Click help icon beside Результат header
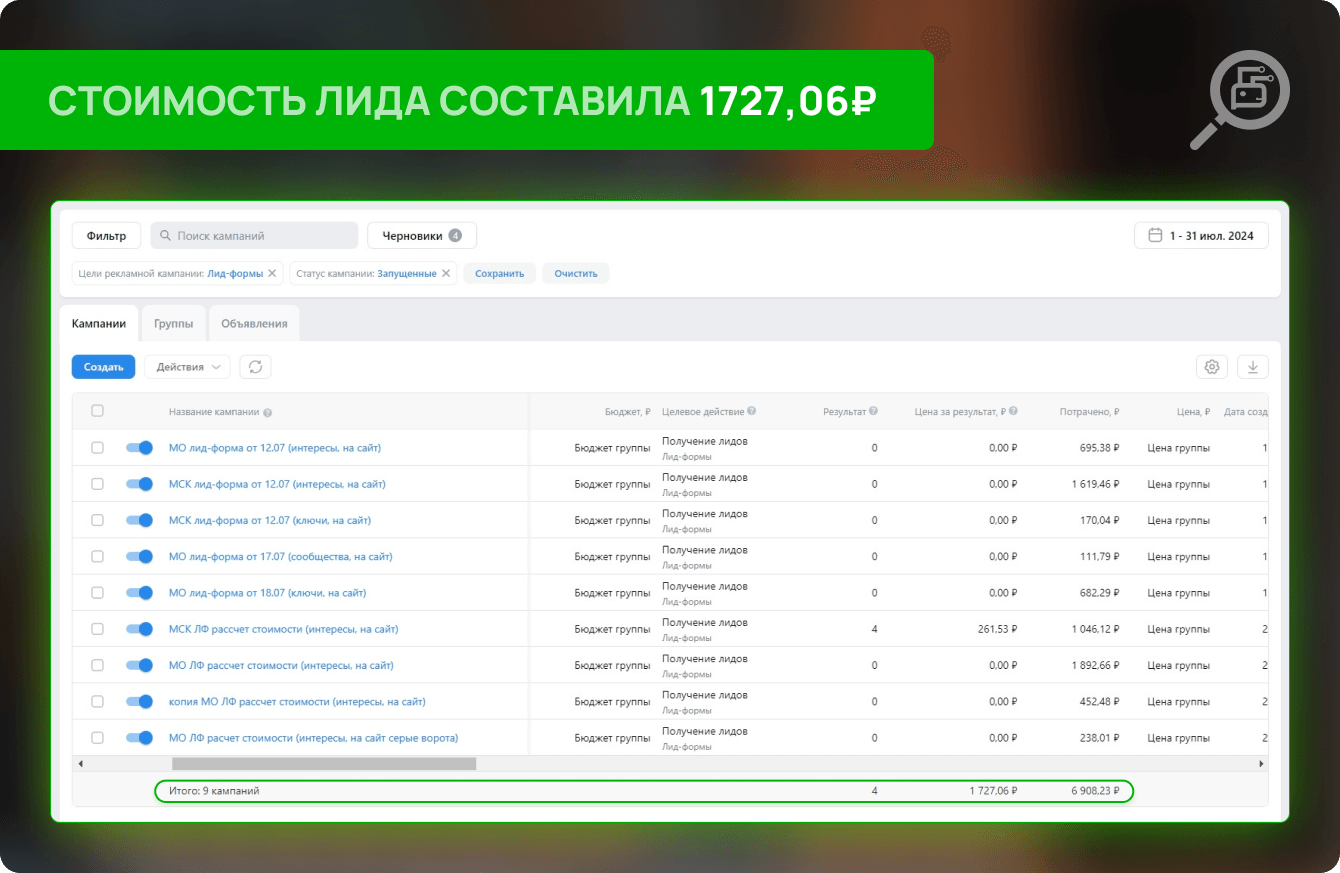The image size is (1340, 873). click(873, 411)
